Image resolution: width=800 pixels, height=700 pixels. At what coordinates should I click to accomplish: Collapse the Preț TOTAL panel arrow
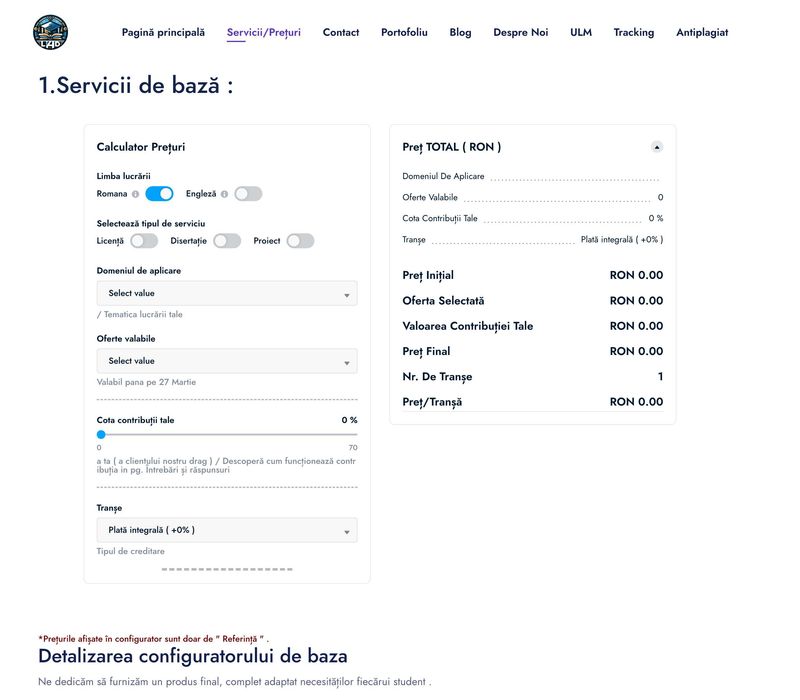[x=657, y=147]
